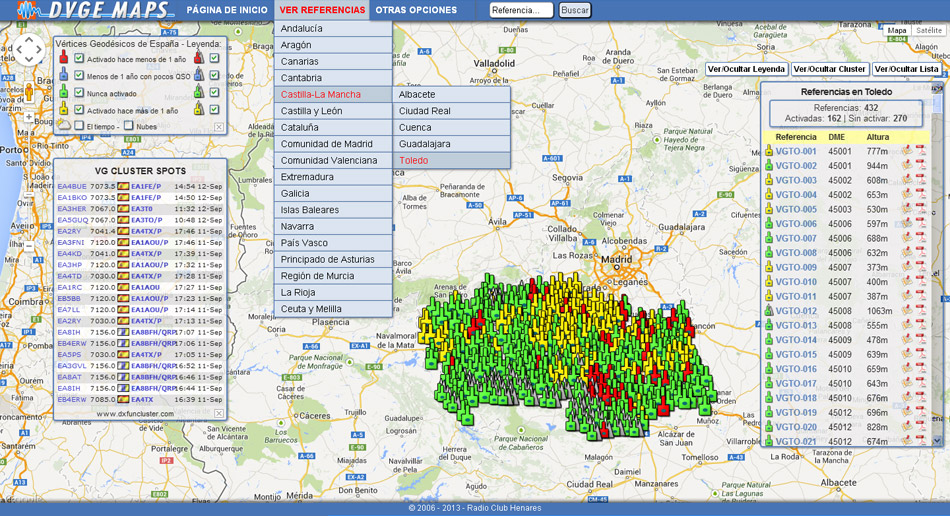Open the OTRAS OPCIONES menu
The width and height of the screenshot is (950, 516).
click(x=416, y=10)
